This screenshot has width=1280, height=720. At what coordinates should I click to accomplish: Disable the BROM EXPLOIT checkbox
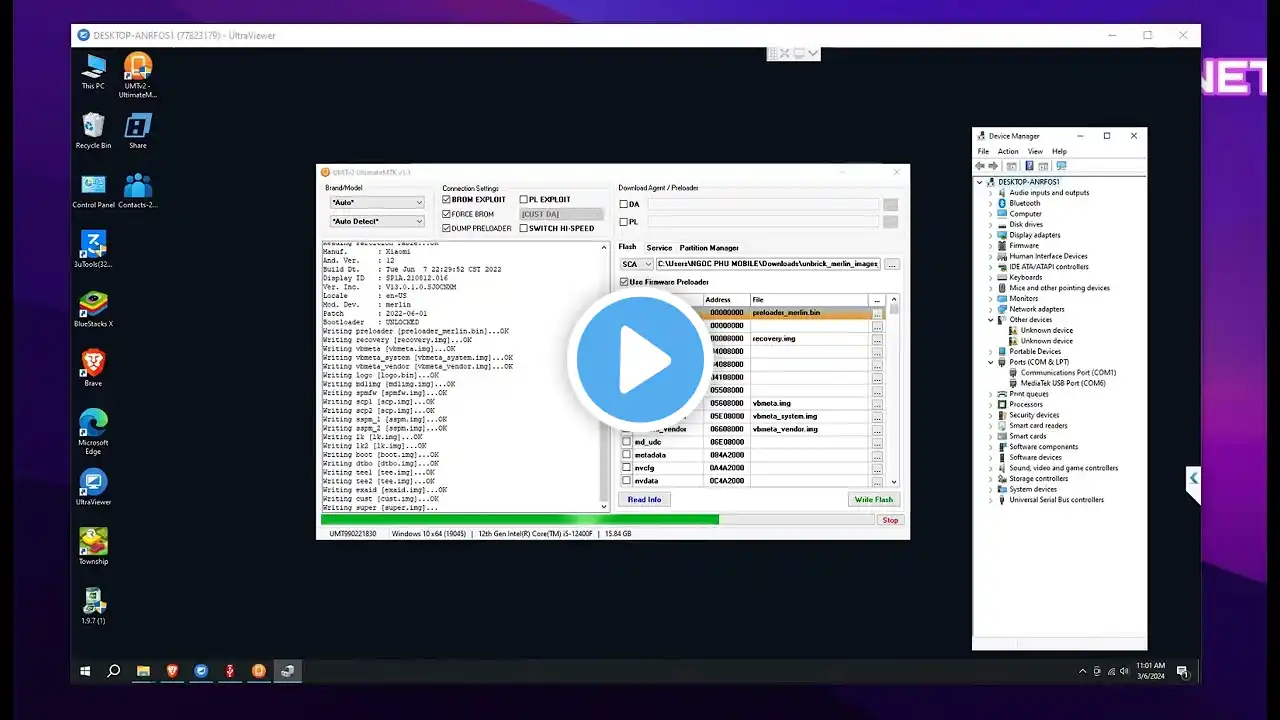(x=447, y=200)
